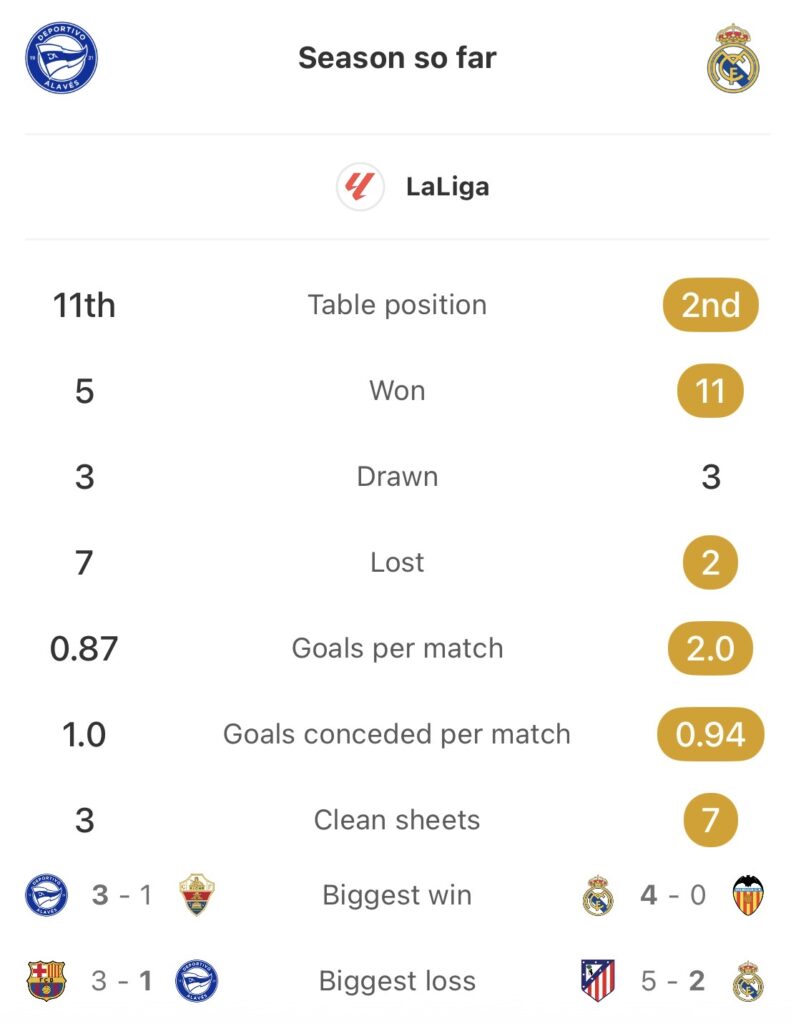Tap the 3 - 1 Alavés biggest win score

click(121, 894)
